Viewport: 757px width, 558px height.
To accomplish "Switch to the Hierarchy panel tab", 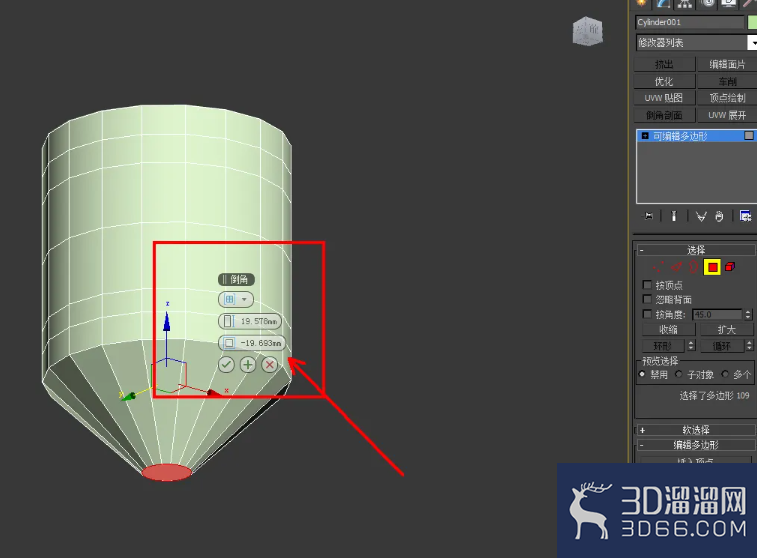I will tap(685, 3).
